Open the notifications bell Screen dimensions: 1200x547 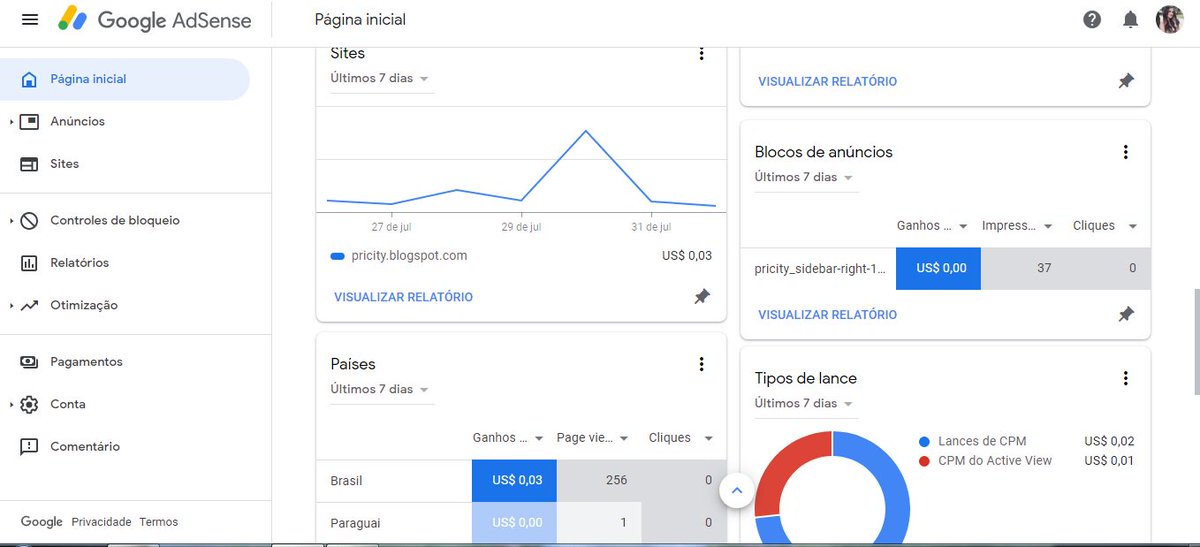point(1130,20)
